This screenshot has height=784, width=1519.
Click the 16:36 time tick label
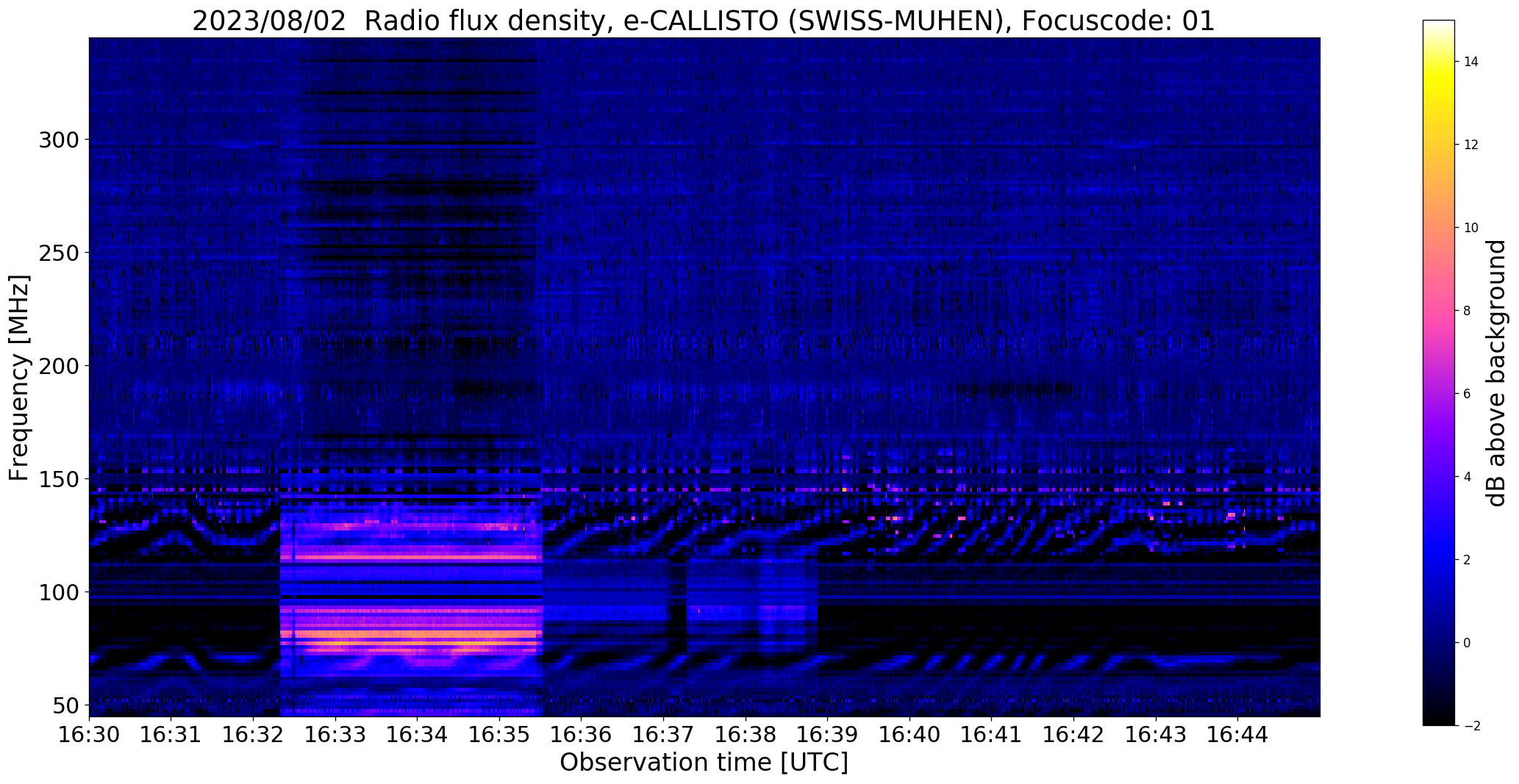(582, 734)
